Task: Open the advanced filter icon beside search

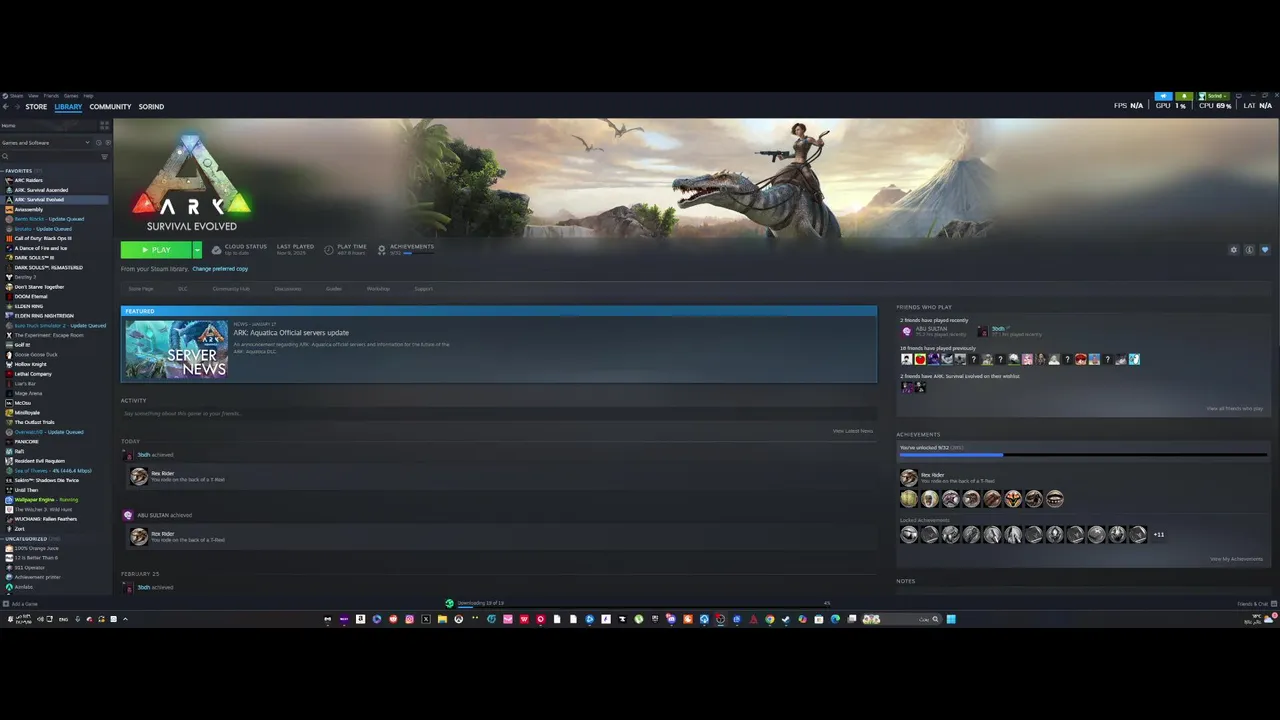Action: pyautogui.click(x=104, y=157)
